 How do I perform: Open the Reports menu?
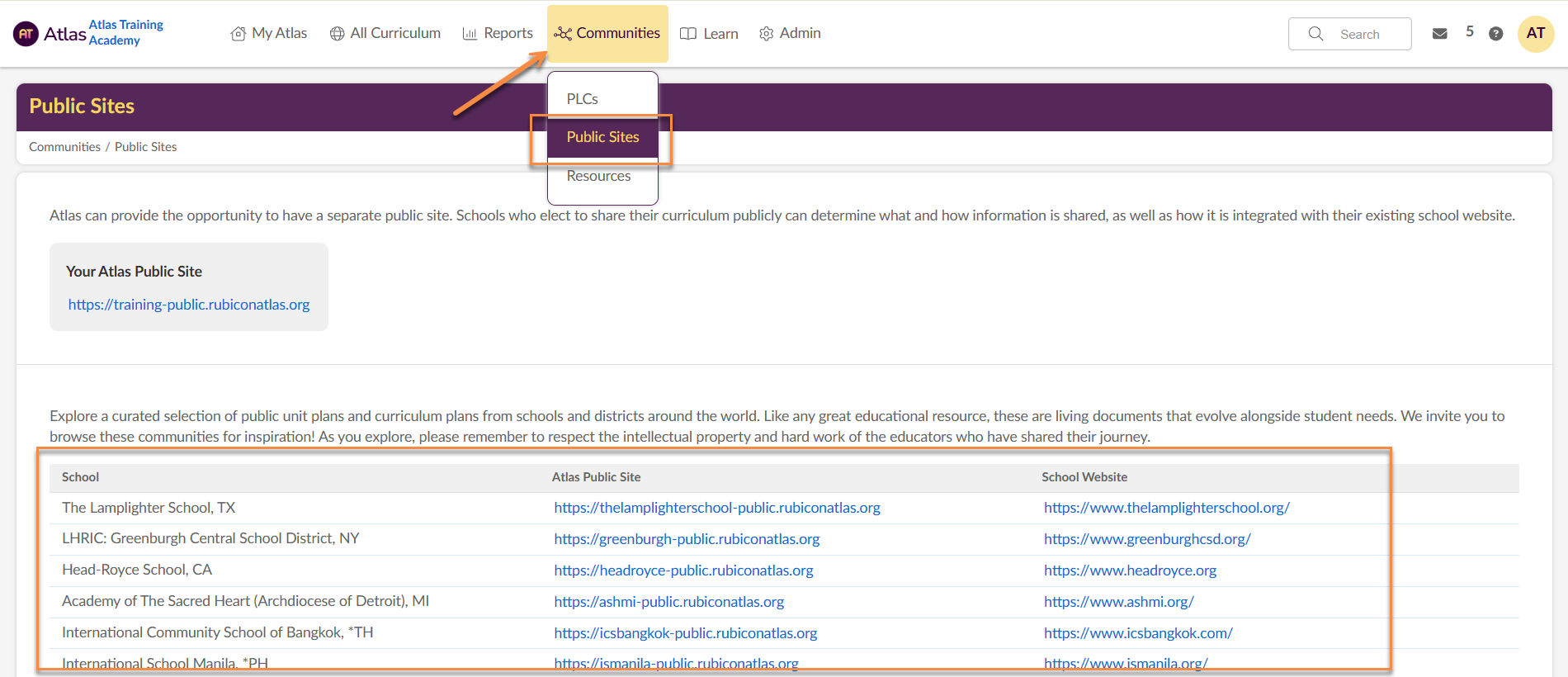pos(498,34)
